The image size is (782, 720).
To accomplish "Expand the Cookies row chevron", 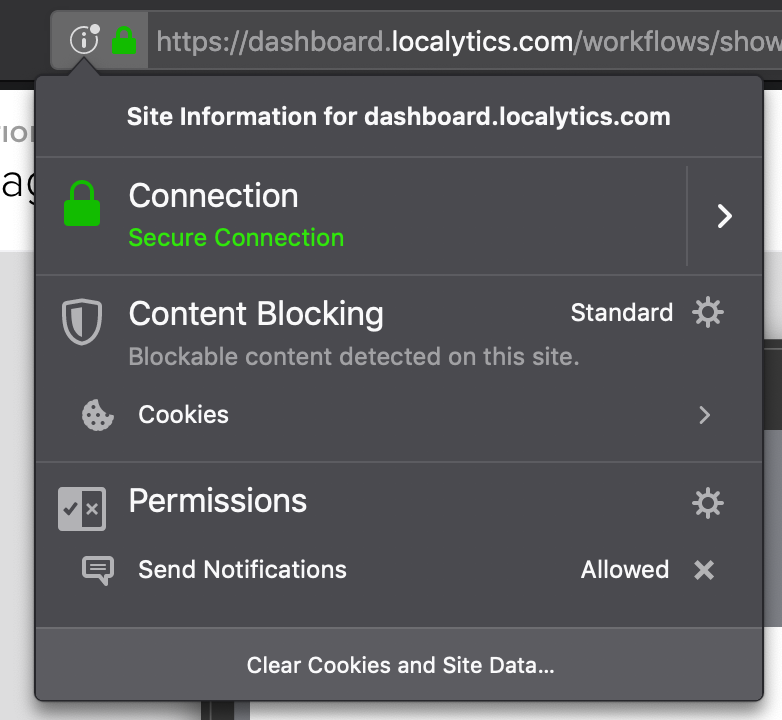I will (705, 415).
